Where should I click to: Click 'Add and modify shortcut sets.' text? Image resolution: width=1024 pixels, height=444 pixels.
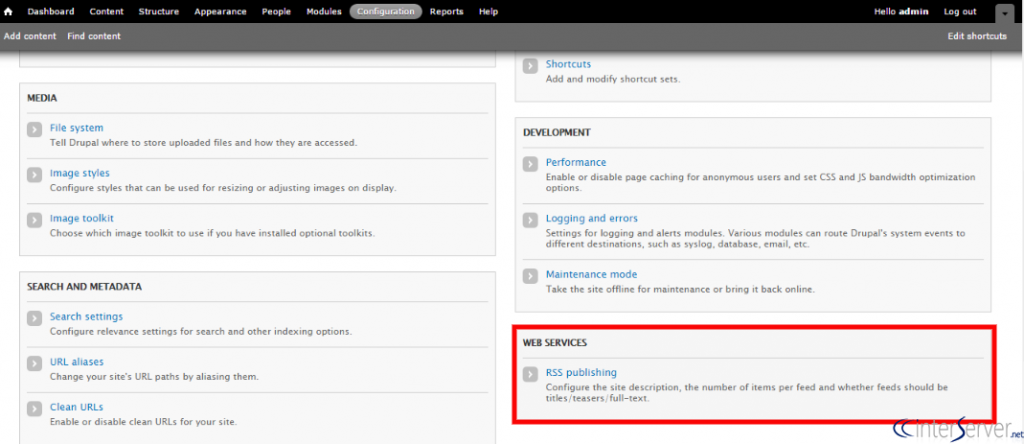[613, 79]
